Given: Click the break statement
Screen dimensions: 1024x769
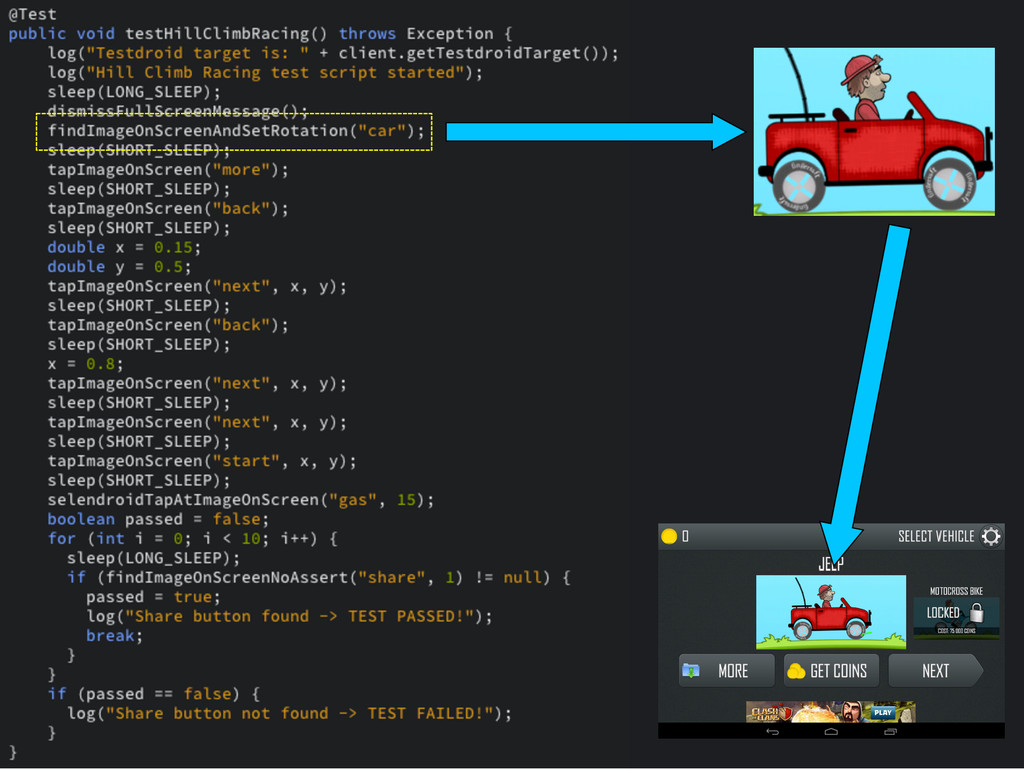Looking at the screenshot, I should point(114,636).
